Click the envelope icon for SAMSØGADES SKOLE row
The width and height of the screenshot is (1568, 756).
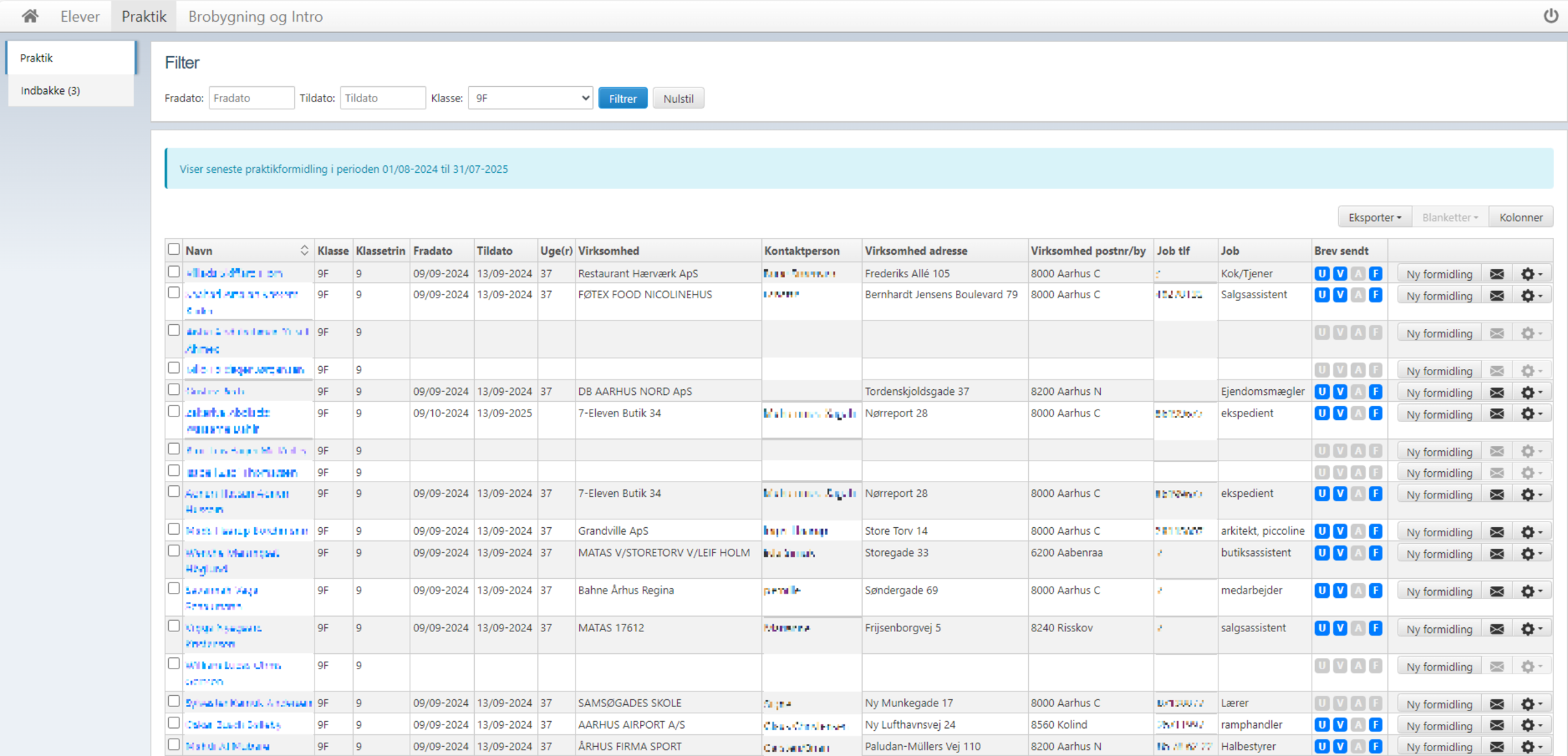[1497, 704]
